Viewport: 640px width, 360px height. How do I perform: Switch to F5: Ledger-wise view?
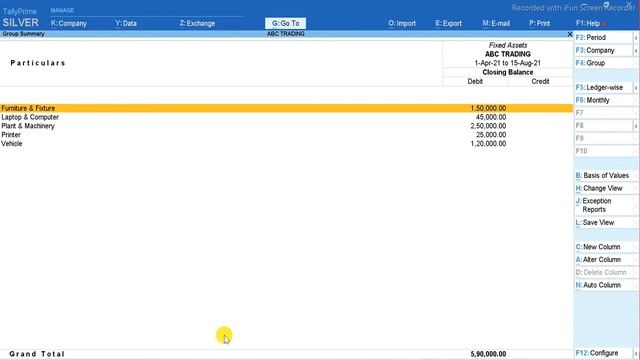[603, 87]
